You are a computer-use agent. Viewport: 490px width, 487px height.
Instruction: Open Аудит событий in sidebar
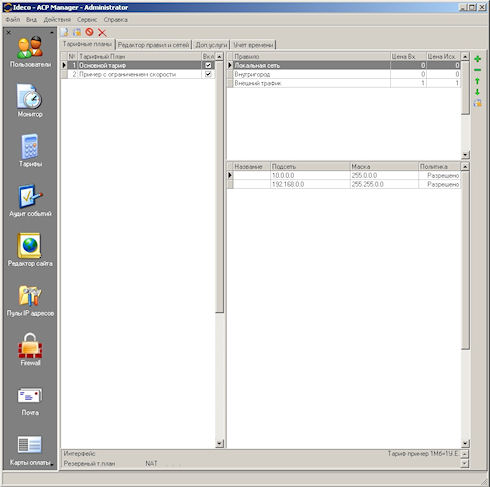[x=30, y=200]
